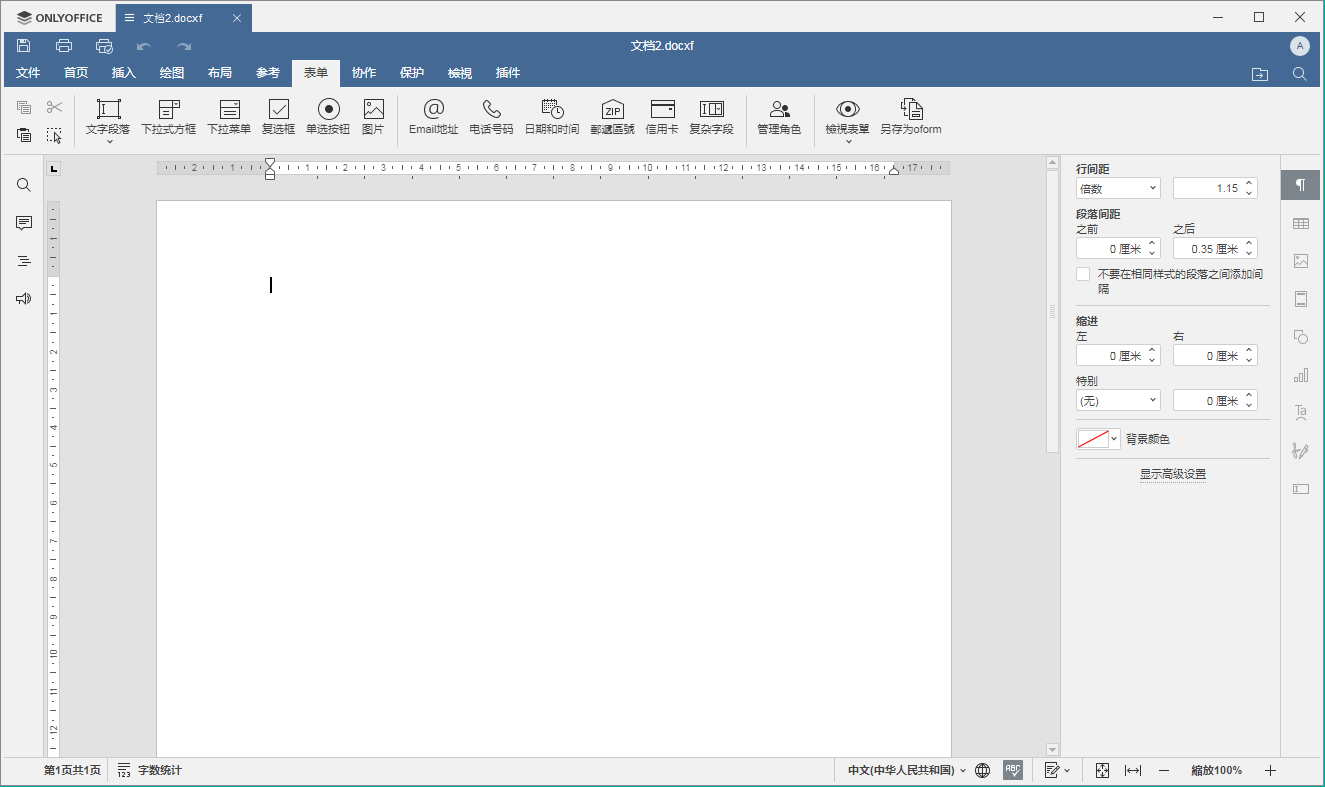Screen dimensions: 1325x787
Task: Insert an Email地址 form field
Action: click(x=433, y=117)
